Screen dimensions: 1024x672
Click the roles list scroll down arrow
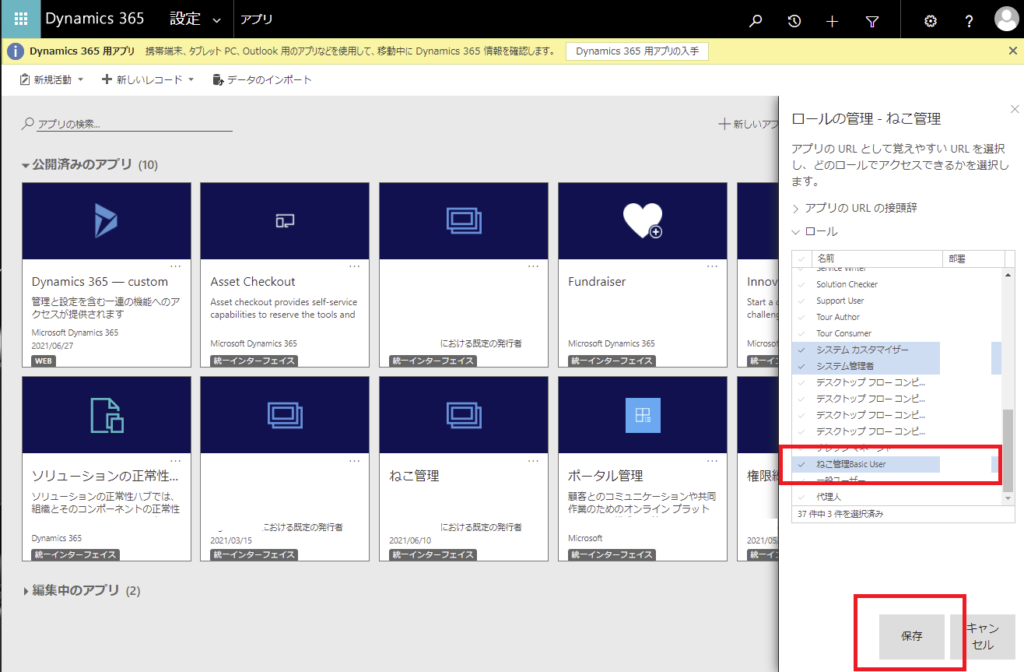coord(1008,498)
